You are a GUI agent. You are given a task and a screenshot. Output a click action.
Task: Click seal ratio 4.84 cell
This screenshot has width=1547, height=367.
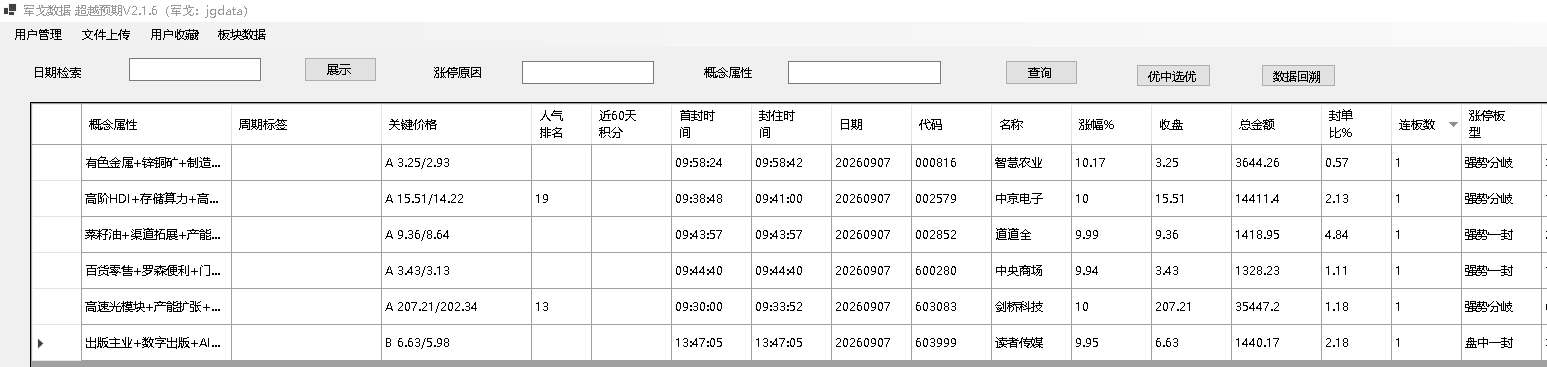click(1356, 234)
